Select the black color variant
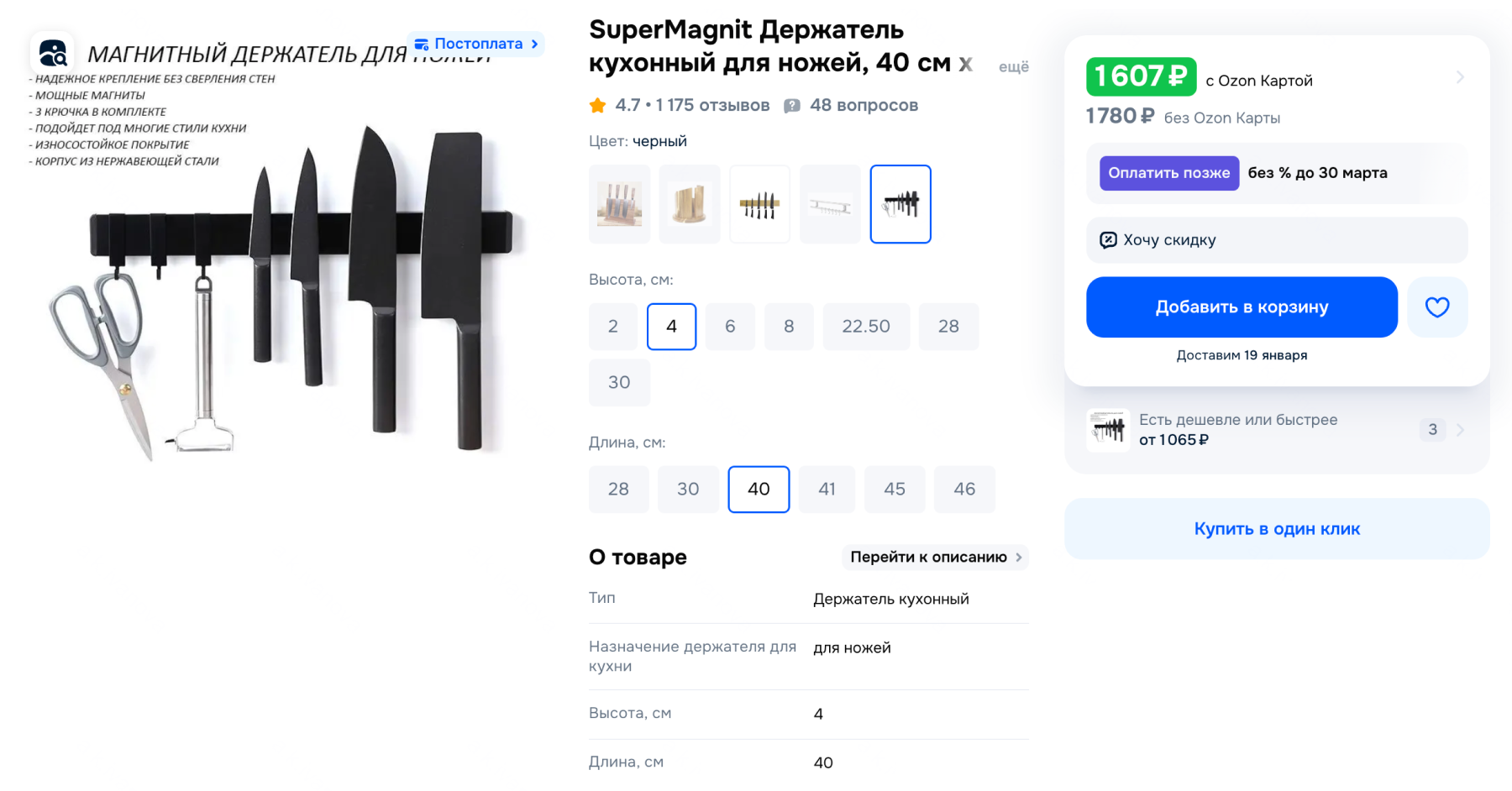This screenshot has width=1512, height=791. pyautogui.click(x=900, y=204)
